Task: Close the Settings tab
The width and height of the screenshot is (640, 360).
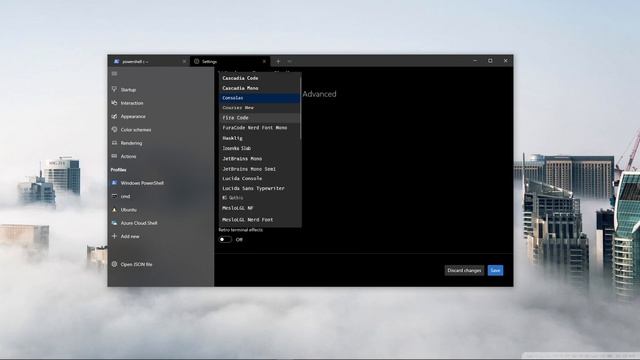Action: [264, 61]
